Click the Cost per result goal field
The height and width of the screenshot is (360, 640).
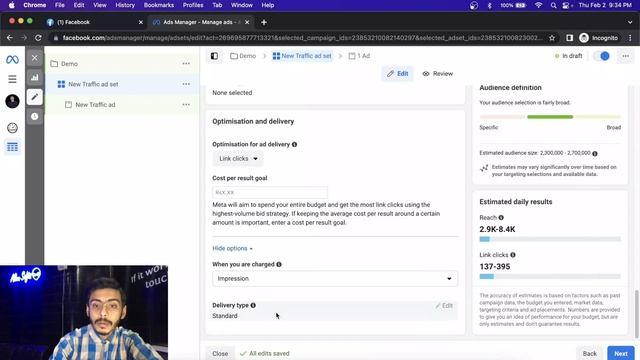click(x=270, y=192)
